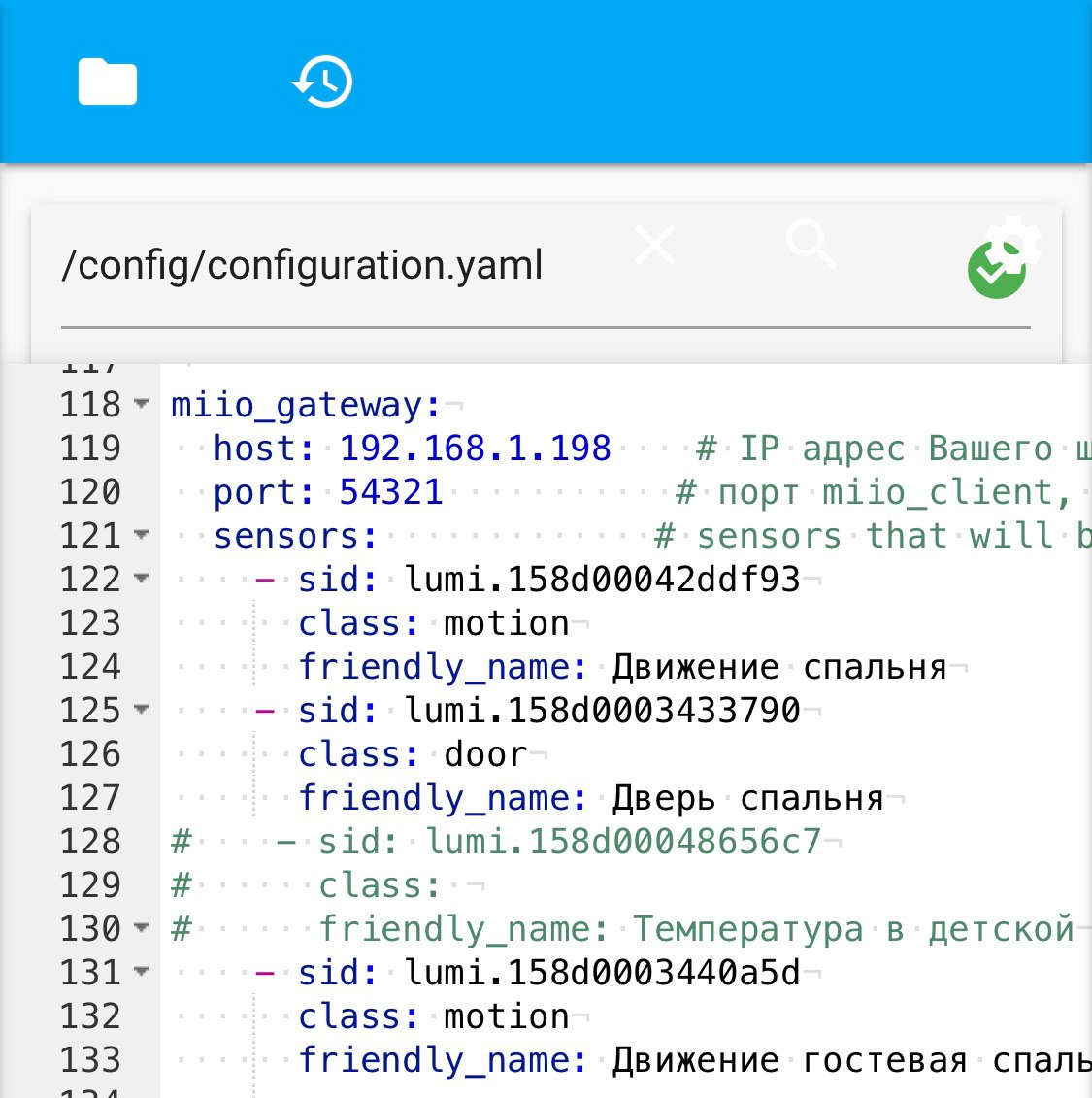This screenshot has width=1092, height=1098.
Task: Click line number 127 in the gutter
Action: pos(90,798)
